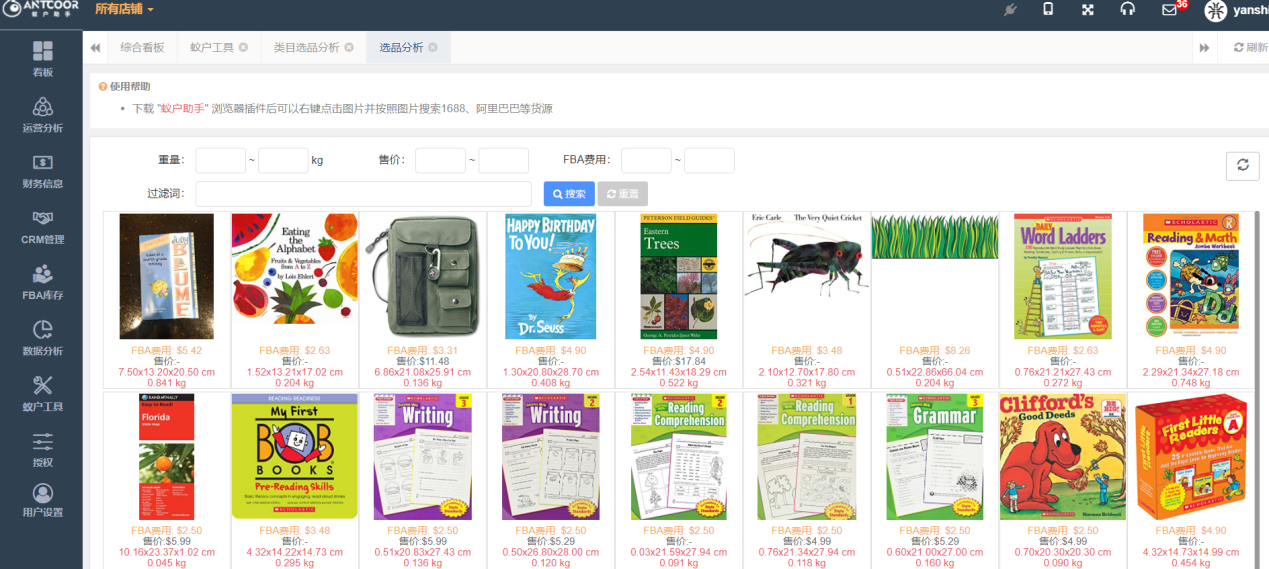The height and width of the screenshot is (569, 1269).
Task: Select the Florida map thumbnail
Action: [166, 456]
